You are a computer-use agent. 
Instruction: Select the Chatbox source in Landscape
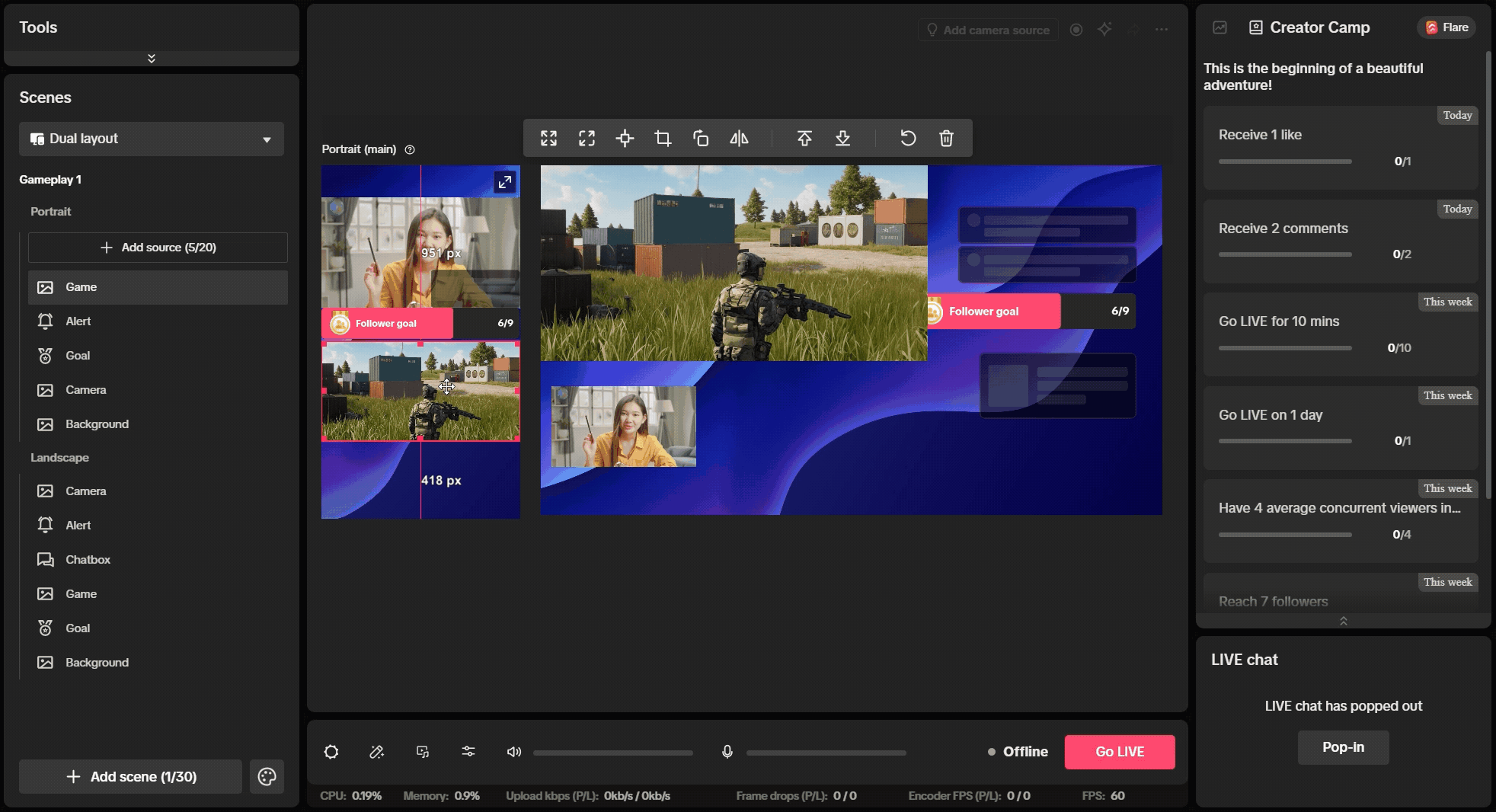[x=88, y=560]
